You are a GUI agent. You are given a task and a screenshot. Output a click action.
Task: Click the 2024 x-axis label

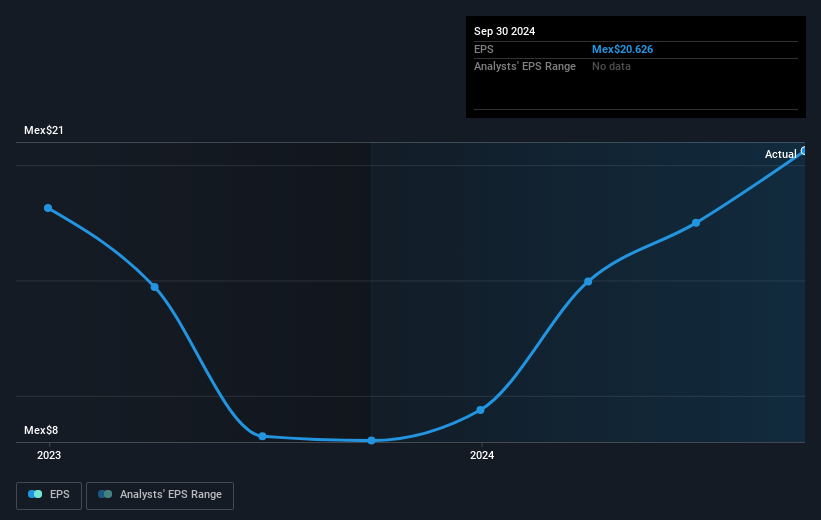482,456
